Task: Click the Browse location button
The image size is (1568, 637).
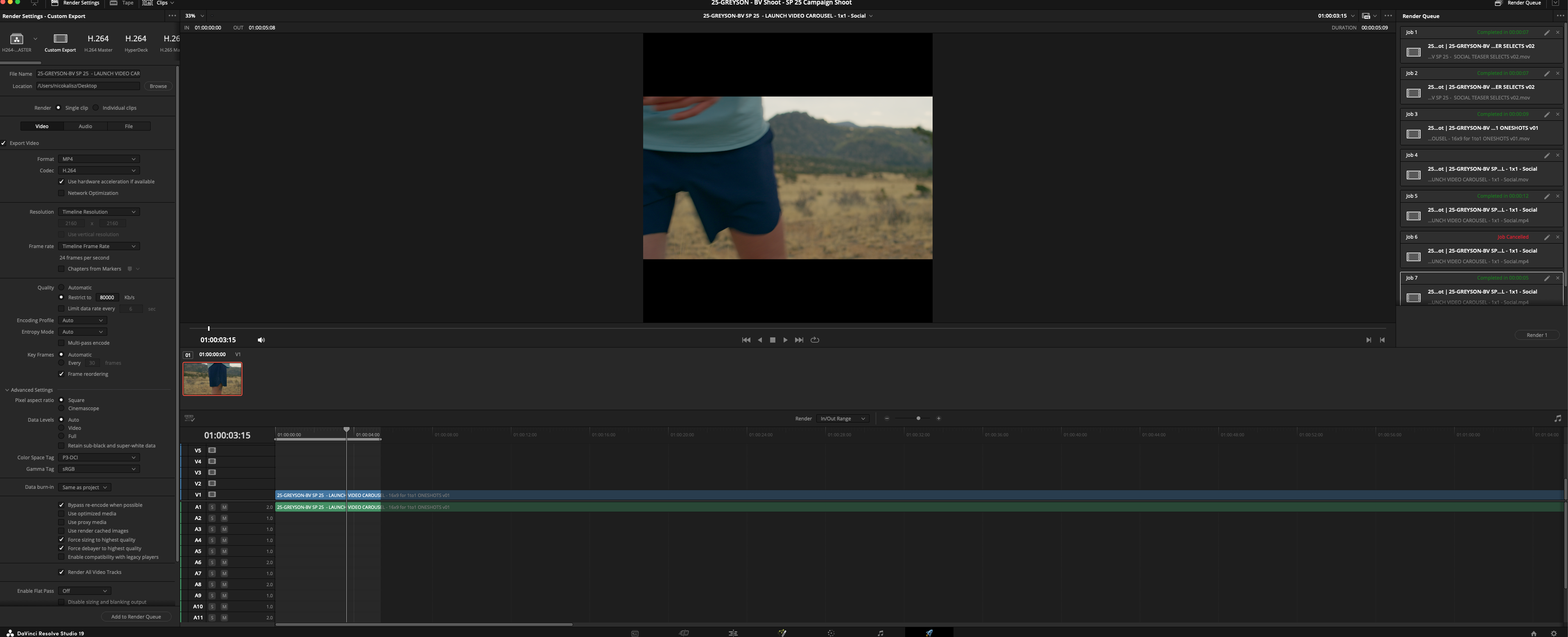Action: (158, 86)
